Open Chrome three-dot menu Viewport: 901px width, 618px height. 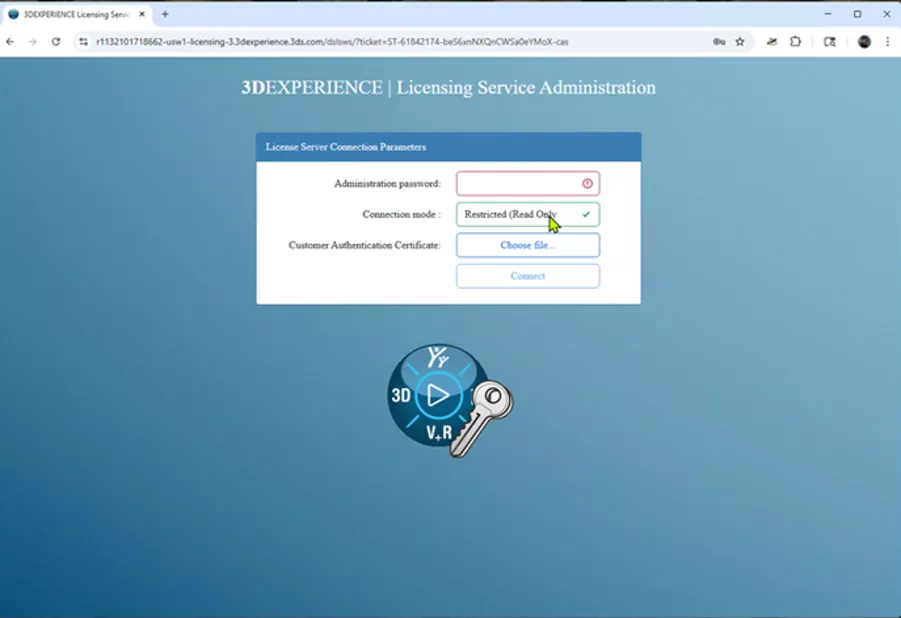(x=888, y=41)
